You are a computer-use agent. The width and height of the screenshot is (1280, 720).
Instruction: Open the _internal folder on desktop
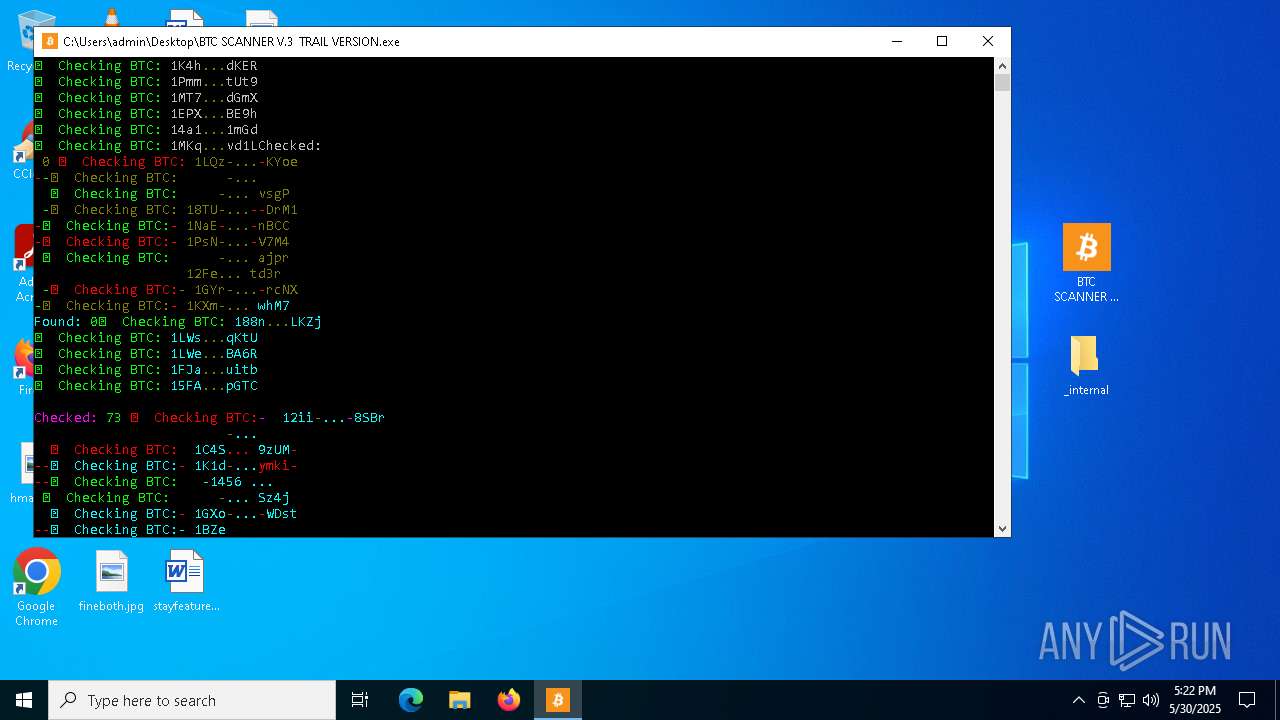click(1086, 366)
